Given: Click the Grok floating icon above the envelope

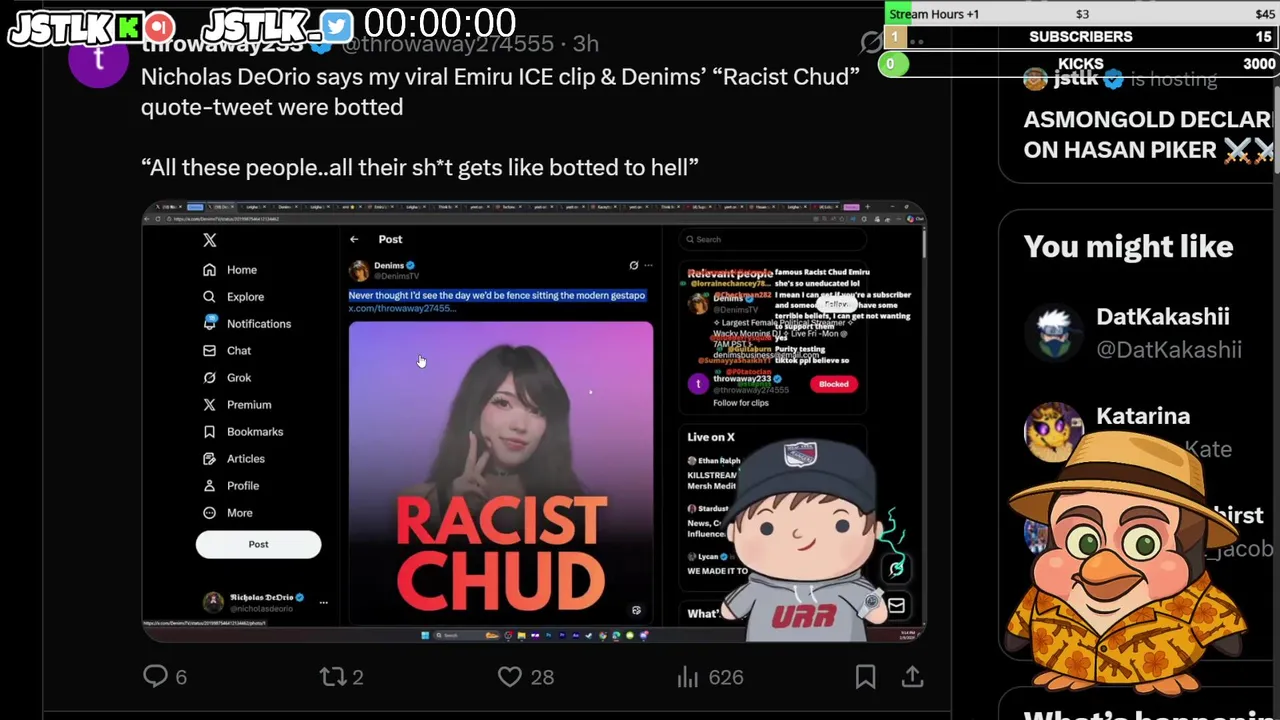Looking at the screenshot, I should click(896, 568).
